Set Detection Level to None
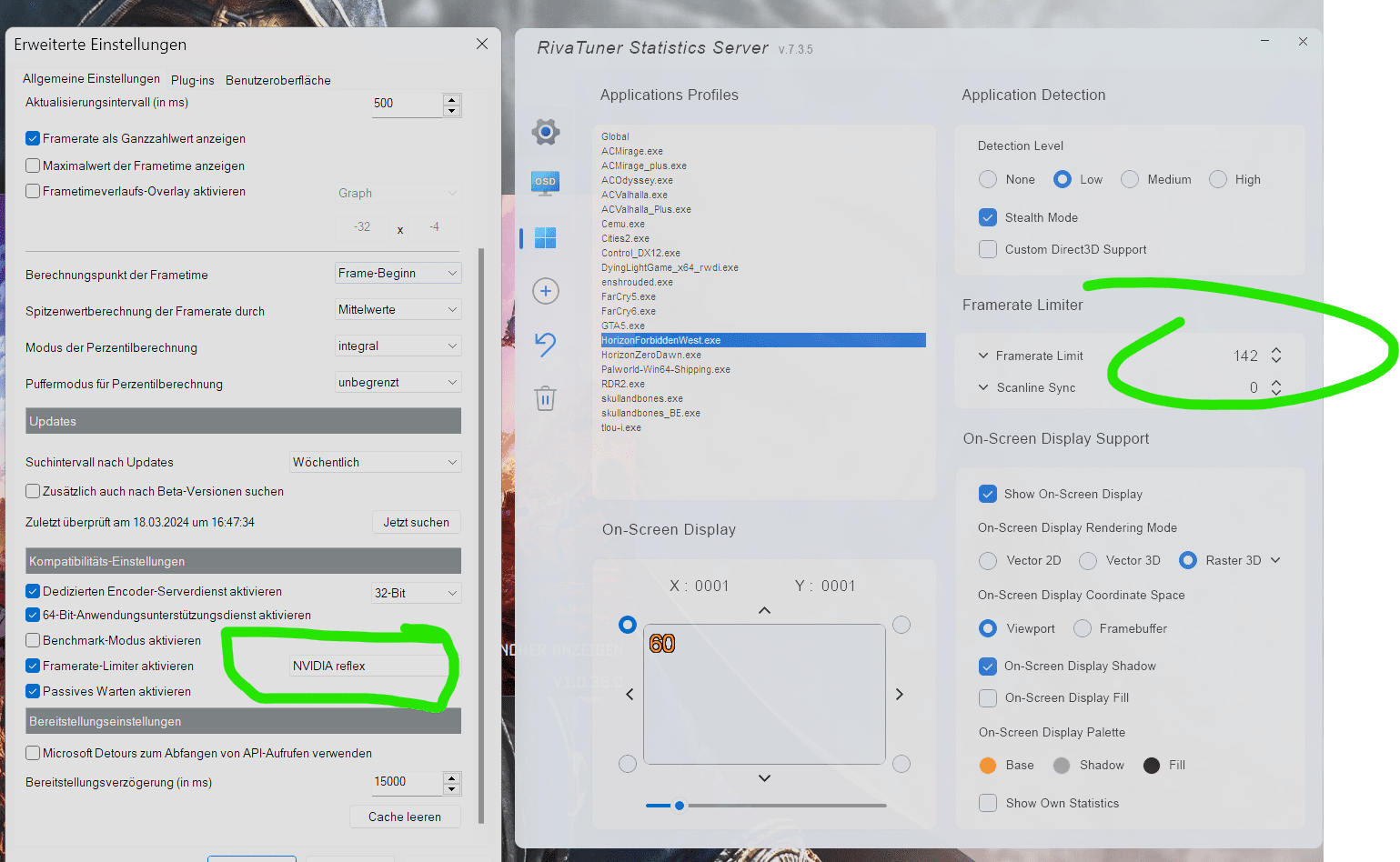Image resolution: width=1400 pixels, height=862 pixels. [x=988, y=179]
